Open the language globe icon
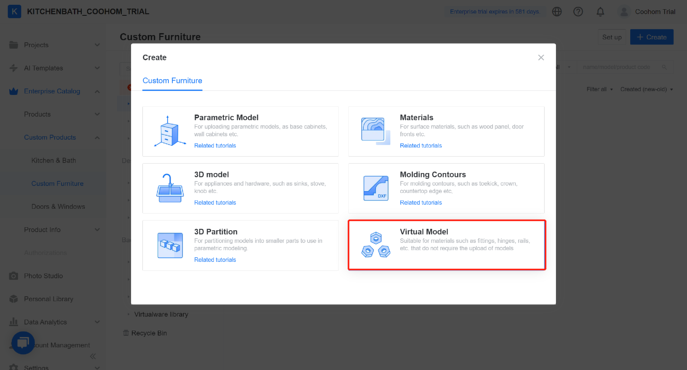Image resolution: width=687 pixels, height=370 pixels. pyautogui.click(x=557, y=12)
